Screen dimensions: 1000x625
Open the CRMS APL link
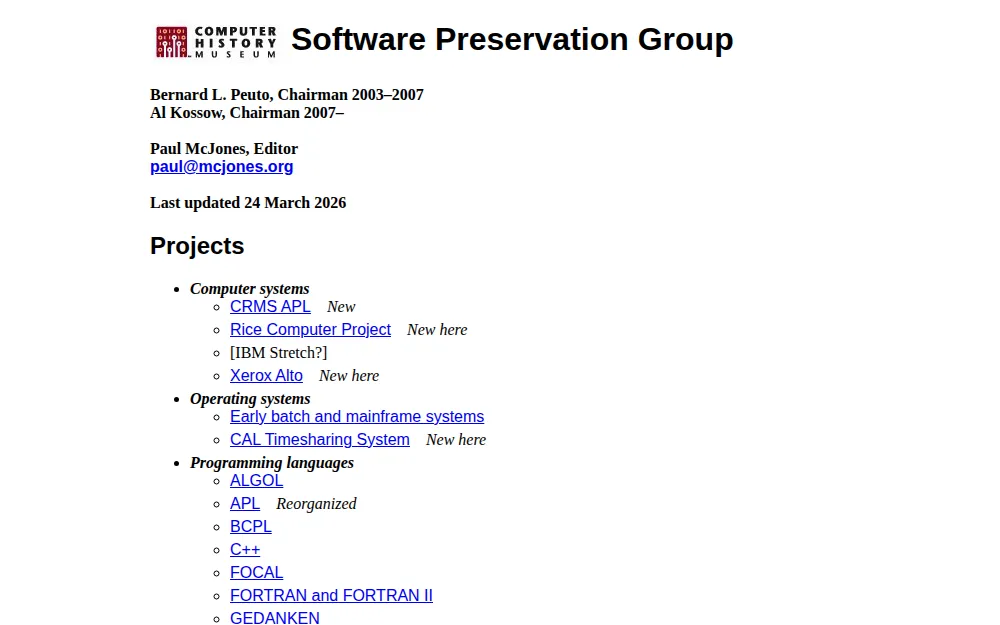(x=270, y=307)
